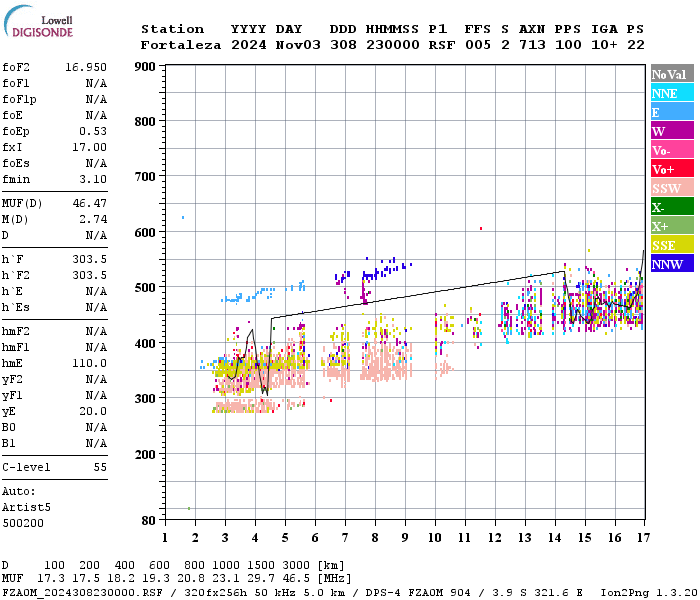
Task: Select the SSW legend swatch
Action: pyautogui.click(x=672, y=188)
